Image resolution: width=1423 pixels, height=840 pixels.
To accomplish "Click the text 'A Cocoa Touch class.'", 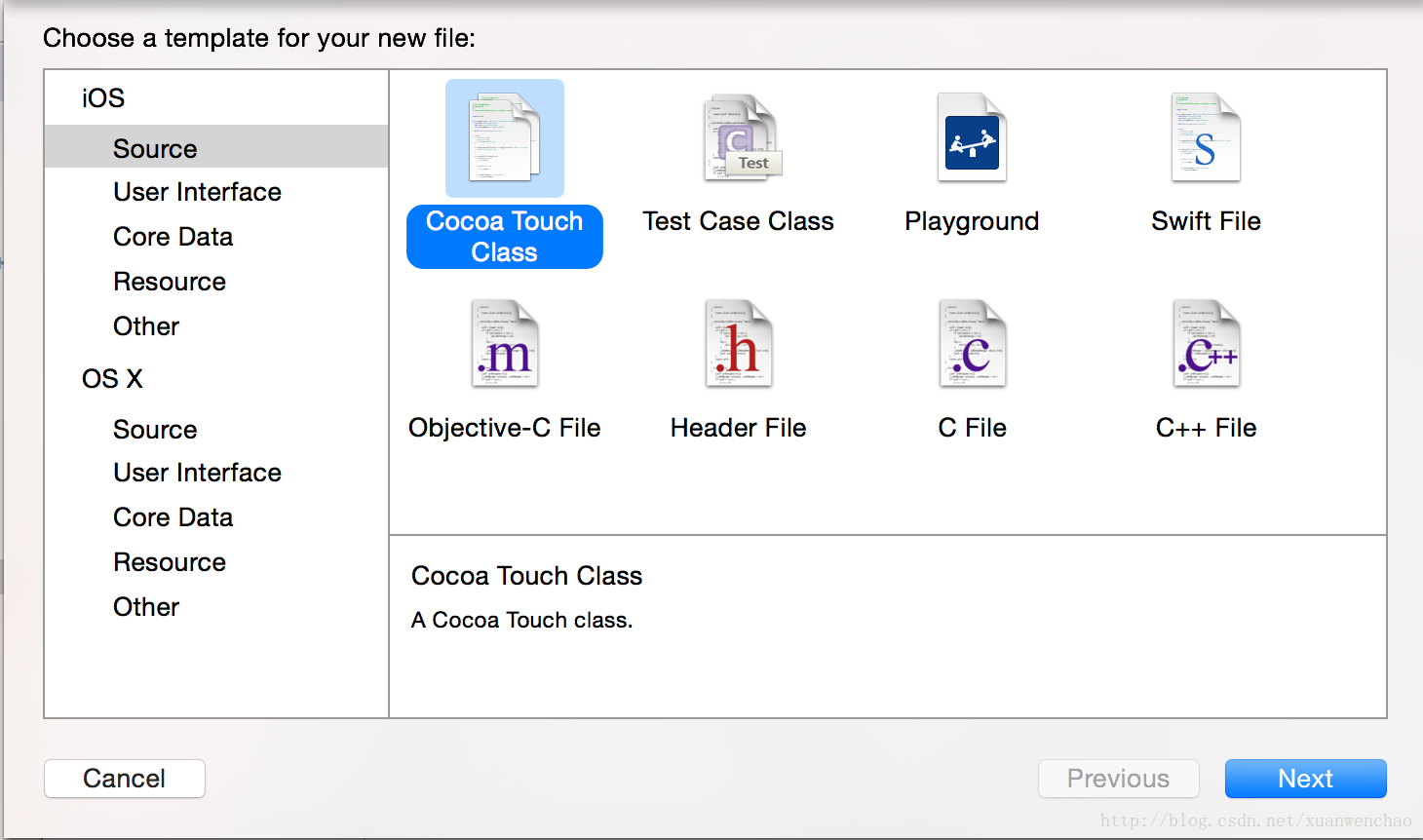I will 522,620.
